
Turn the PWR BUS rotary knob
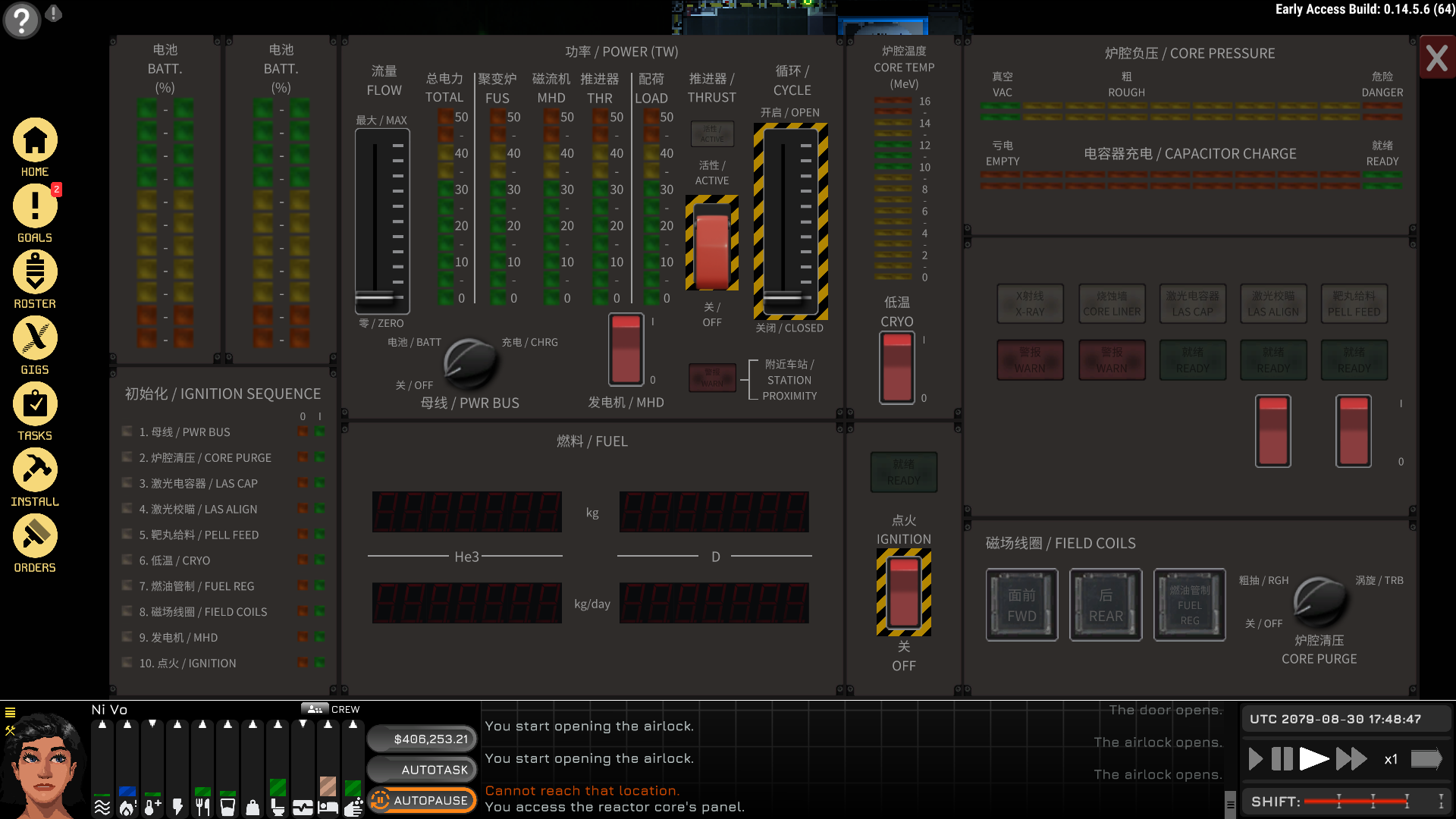coord(469,362)
